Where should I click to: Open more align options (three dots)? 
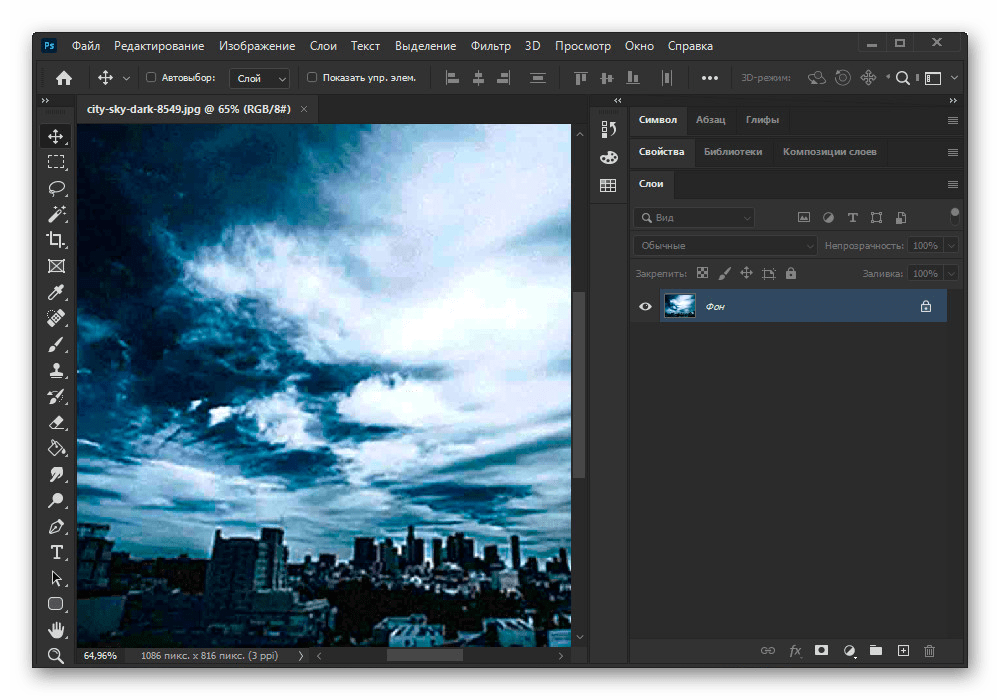coord(710,78)
